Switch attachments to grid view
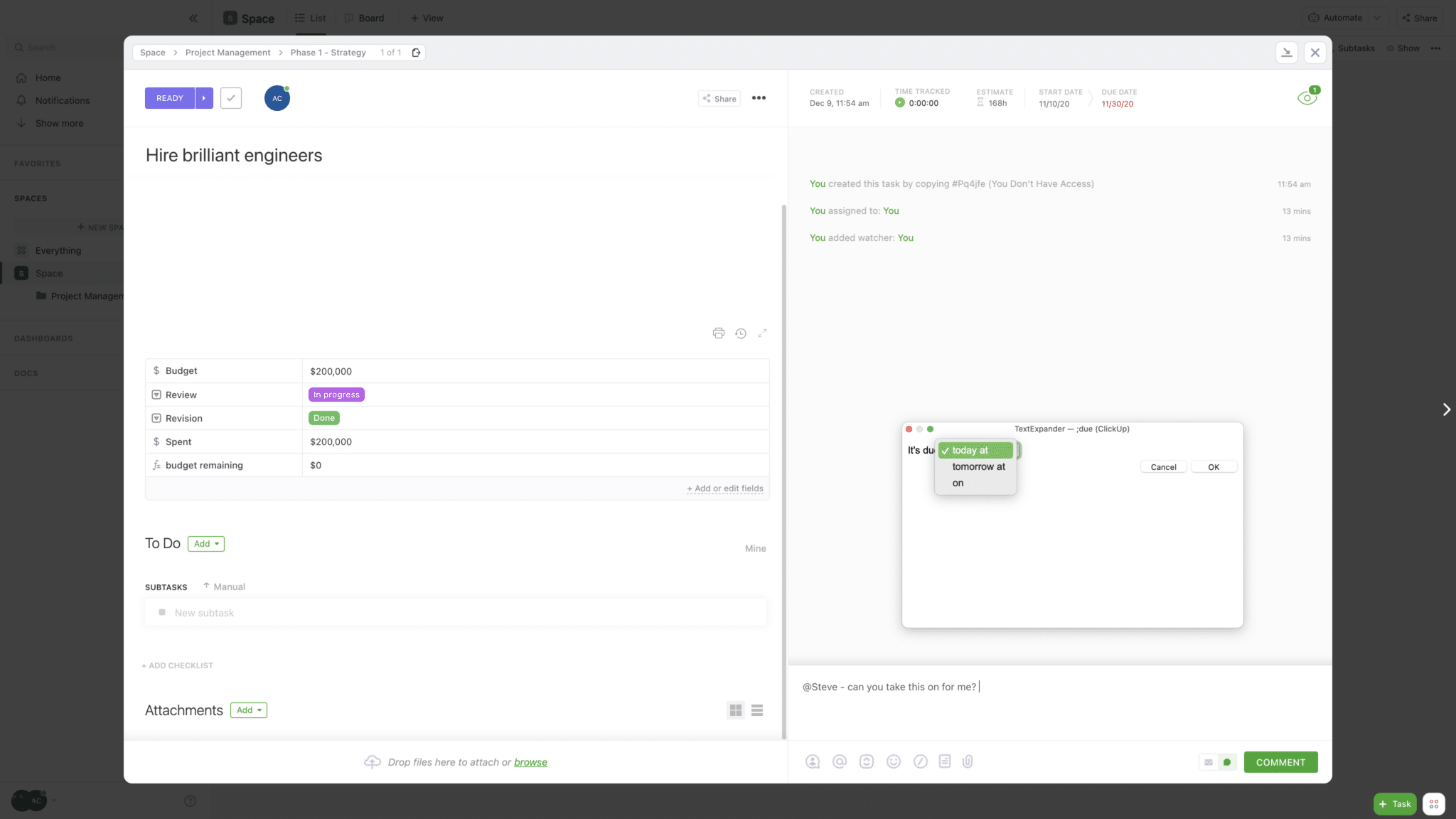Image resolution: width=1456 pixels, height=819 pixels. point(736,710)
